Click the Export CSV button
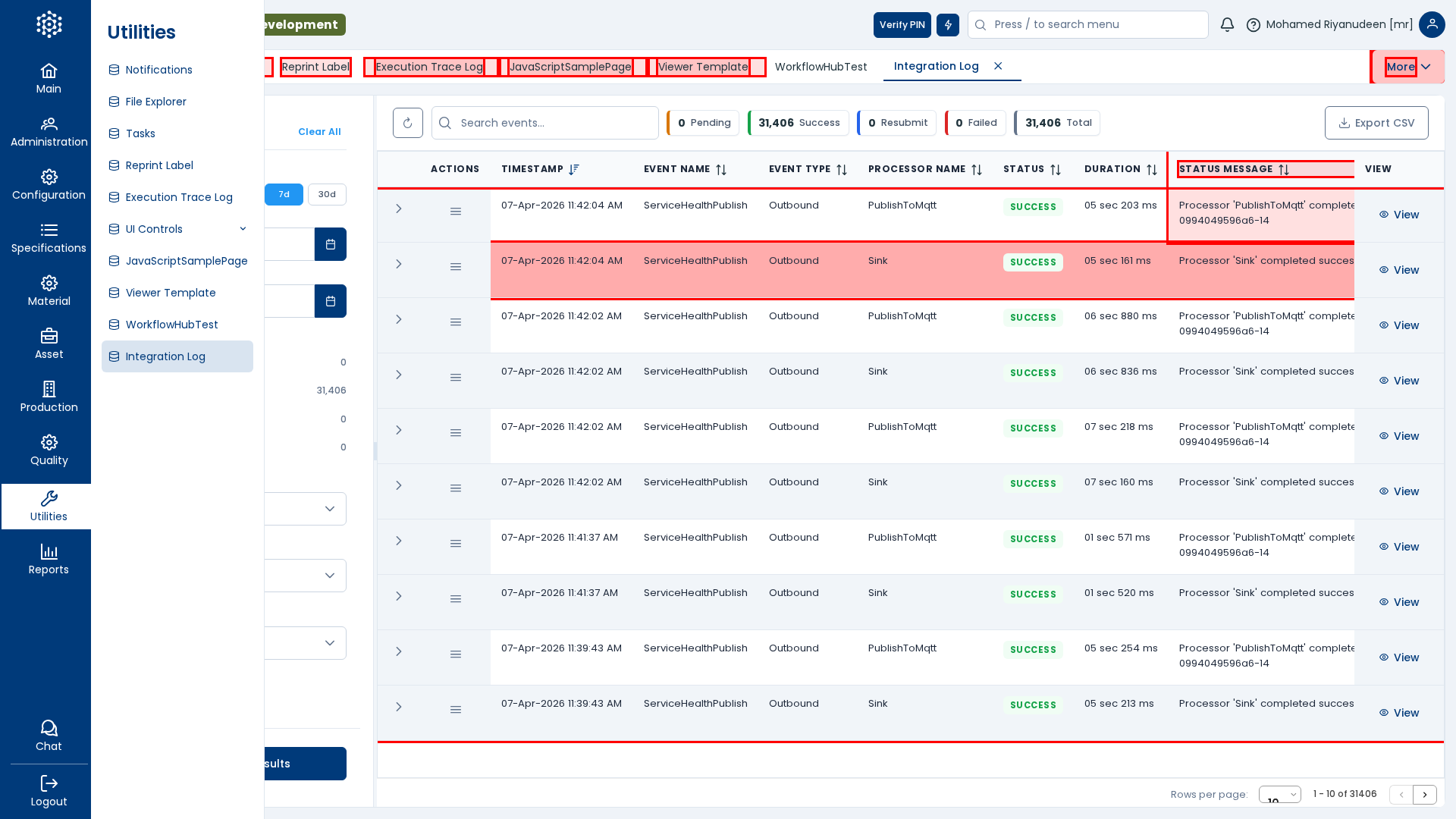The image size is (1456, 819). click(1376, 123)
